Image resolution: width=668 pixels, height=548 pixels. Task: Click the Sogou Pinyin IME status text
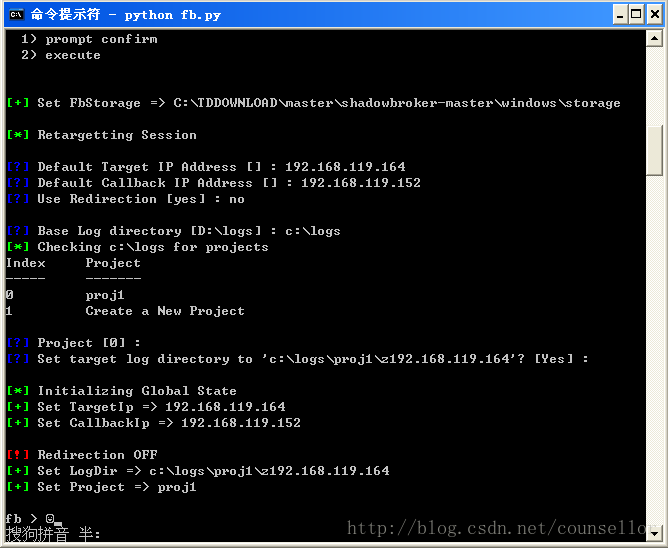click(52, 535)
